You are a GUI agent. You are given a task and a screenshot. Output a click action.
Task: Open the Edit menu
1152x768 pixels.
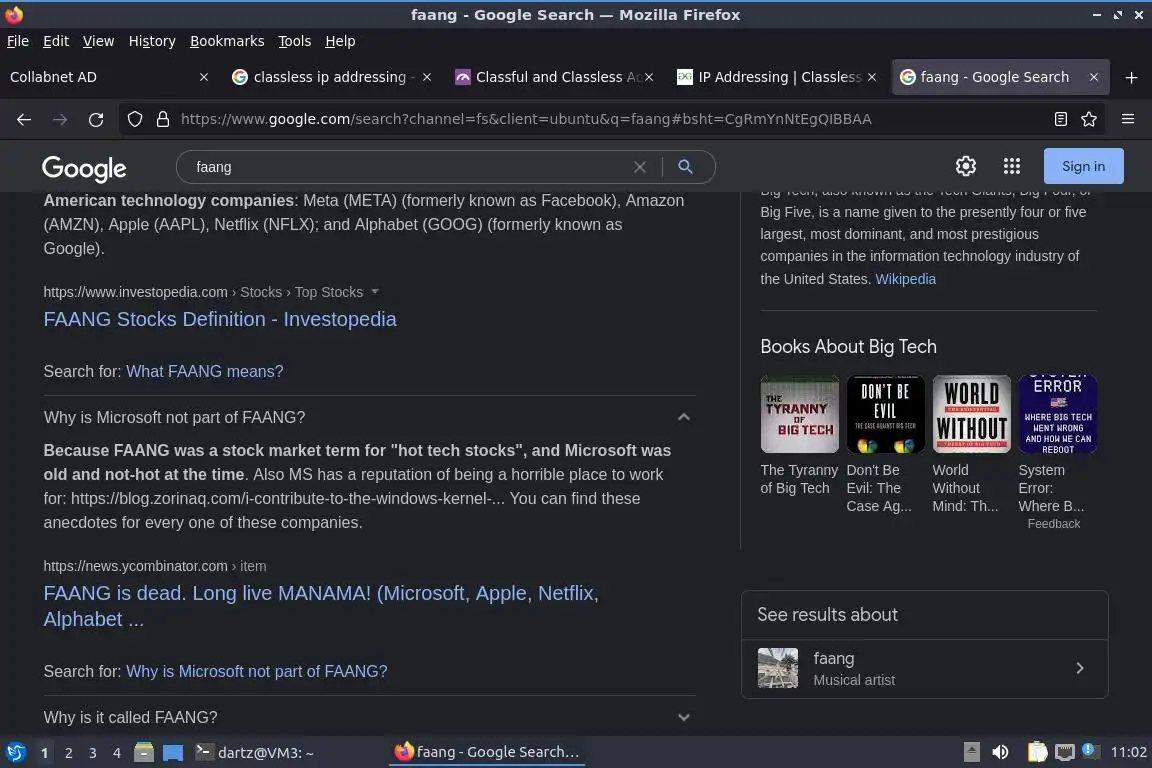56,41
